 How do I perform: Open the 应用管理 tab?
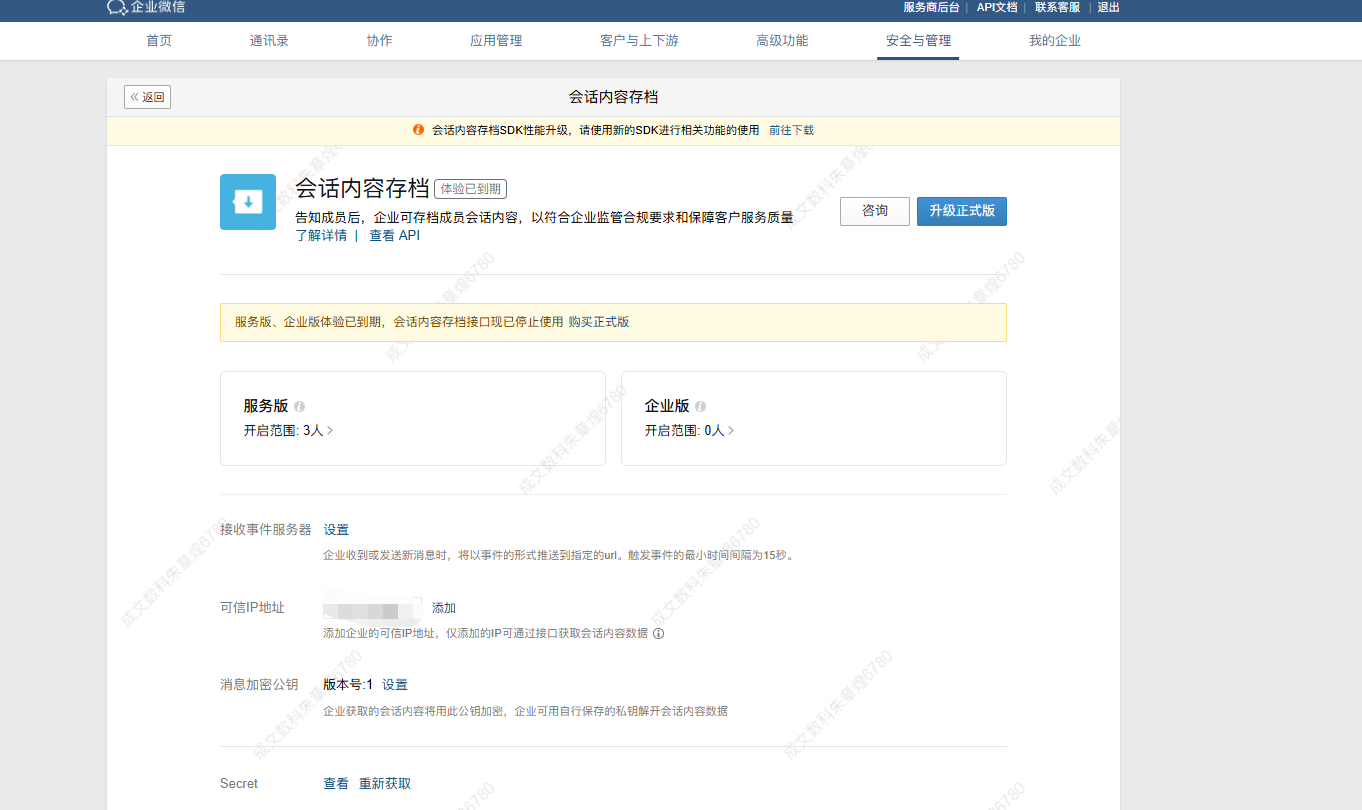(496, 41)
